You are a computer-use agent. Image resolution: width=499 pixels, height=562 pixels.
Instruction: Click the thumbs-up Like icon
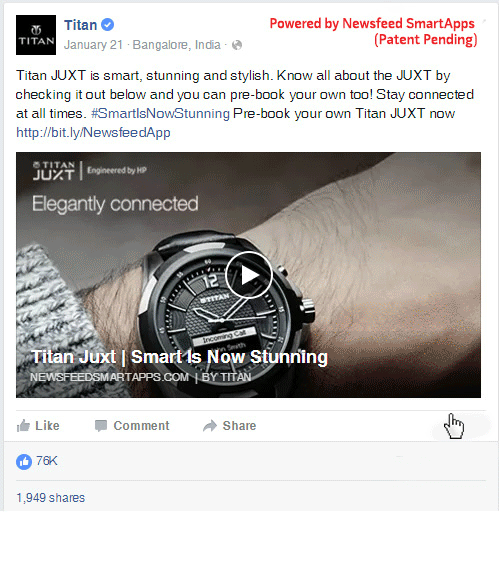(23, 426)
